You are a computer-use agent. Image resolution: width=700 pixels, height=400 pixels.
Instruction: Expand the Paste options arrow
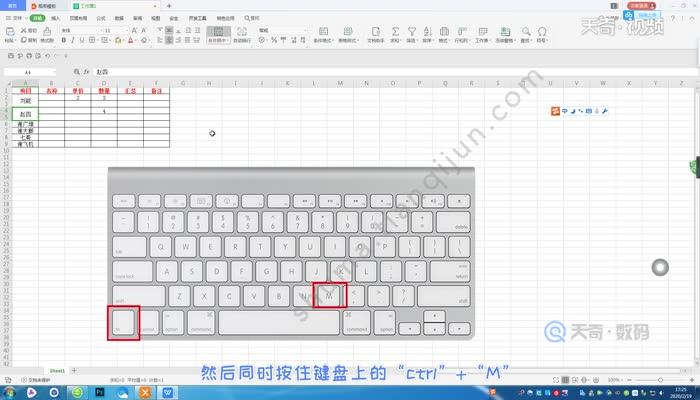(15, 41)
